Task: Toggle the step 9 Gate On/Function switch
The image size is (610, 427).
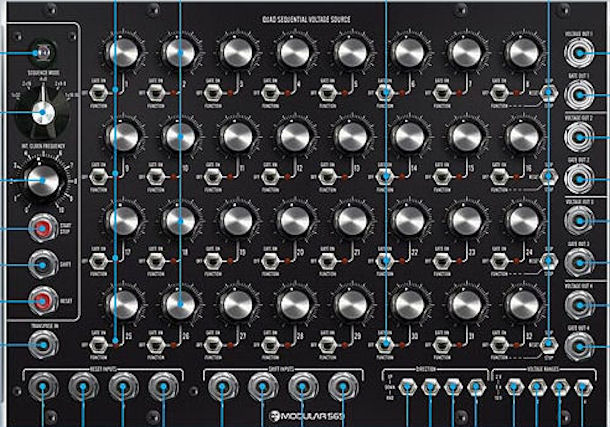Action: pyautogui.click(x=99, y=179)
